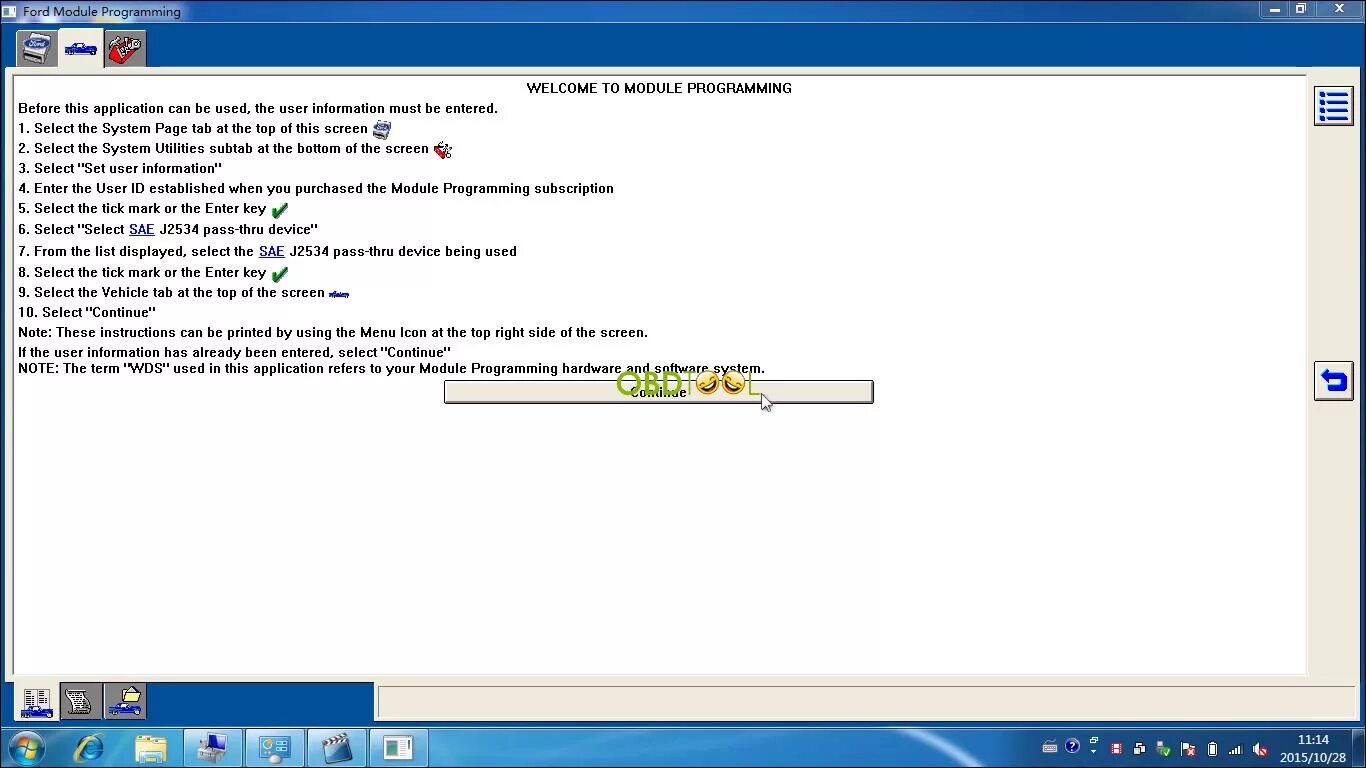Click the muted volume speaker icon
Viewport: 1366px width, 768px height.
coord(1260,749)
